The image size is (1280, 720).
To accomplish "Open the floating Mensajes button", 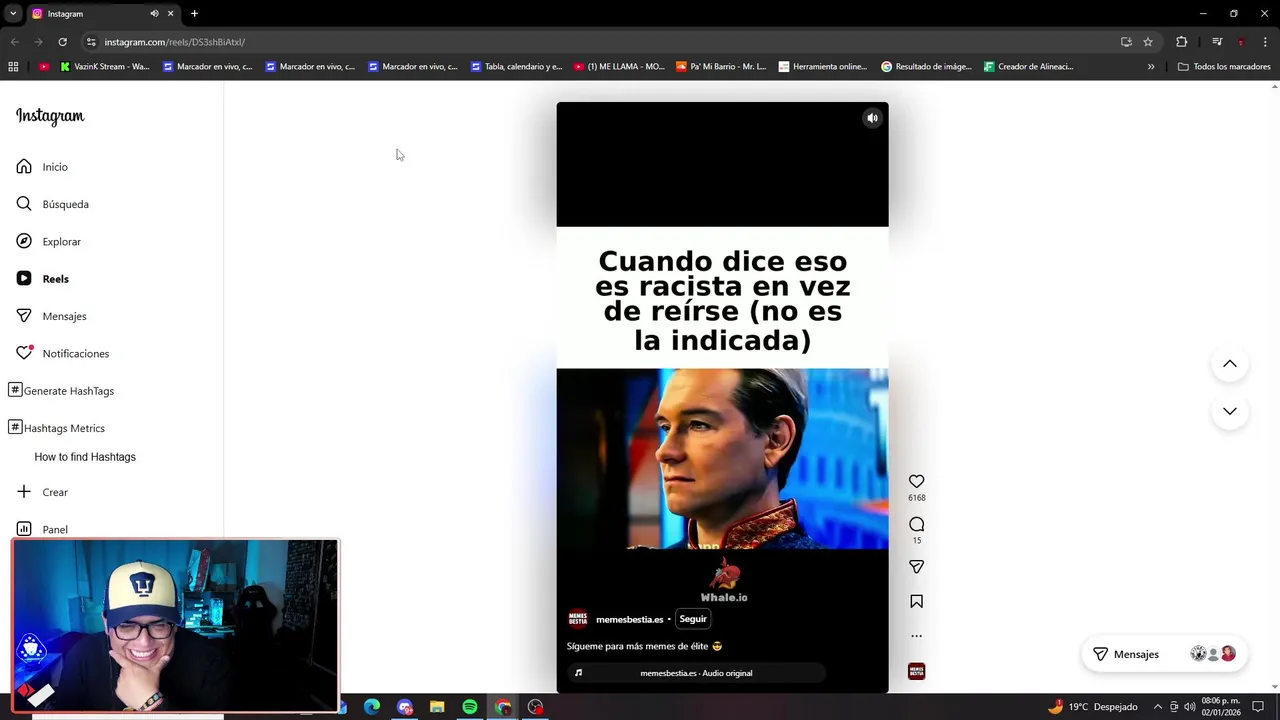I will (1164, 654).
